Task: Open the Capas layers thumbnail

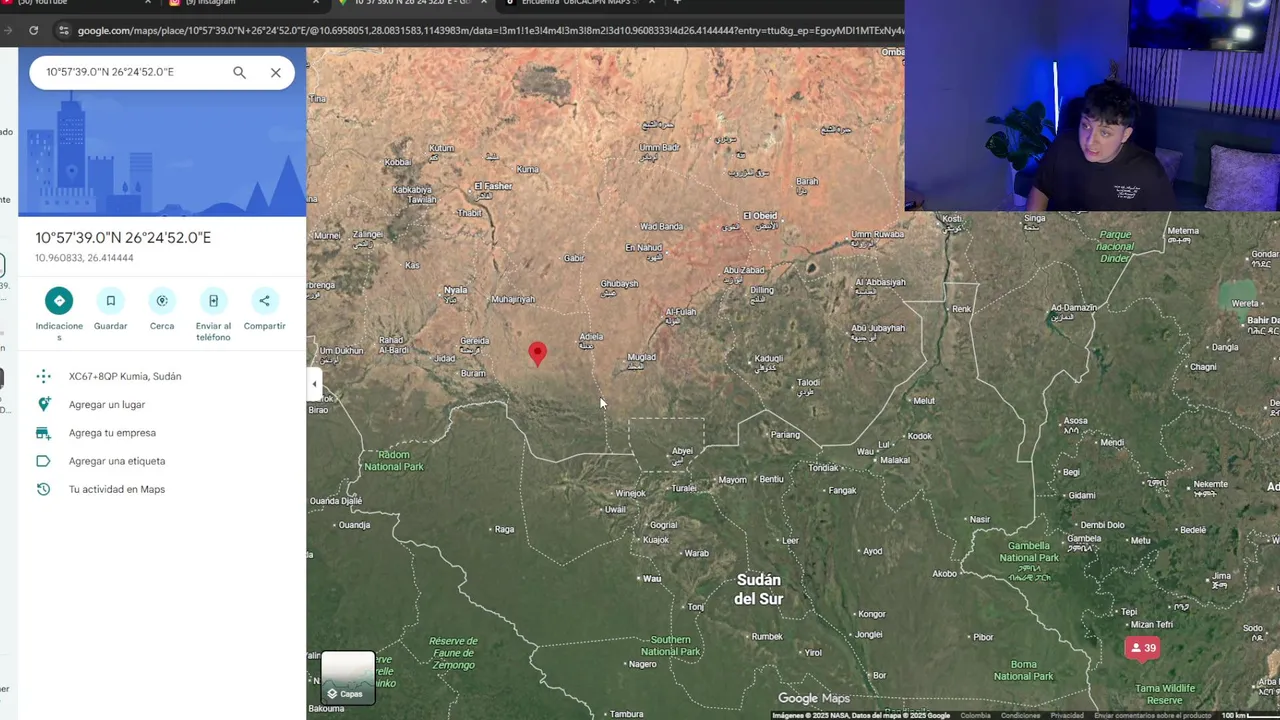Action: pyautogui.click(x=348, y=678)
